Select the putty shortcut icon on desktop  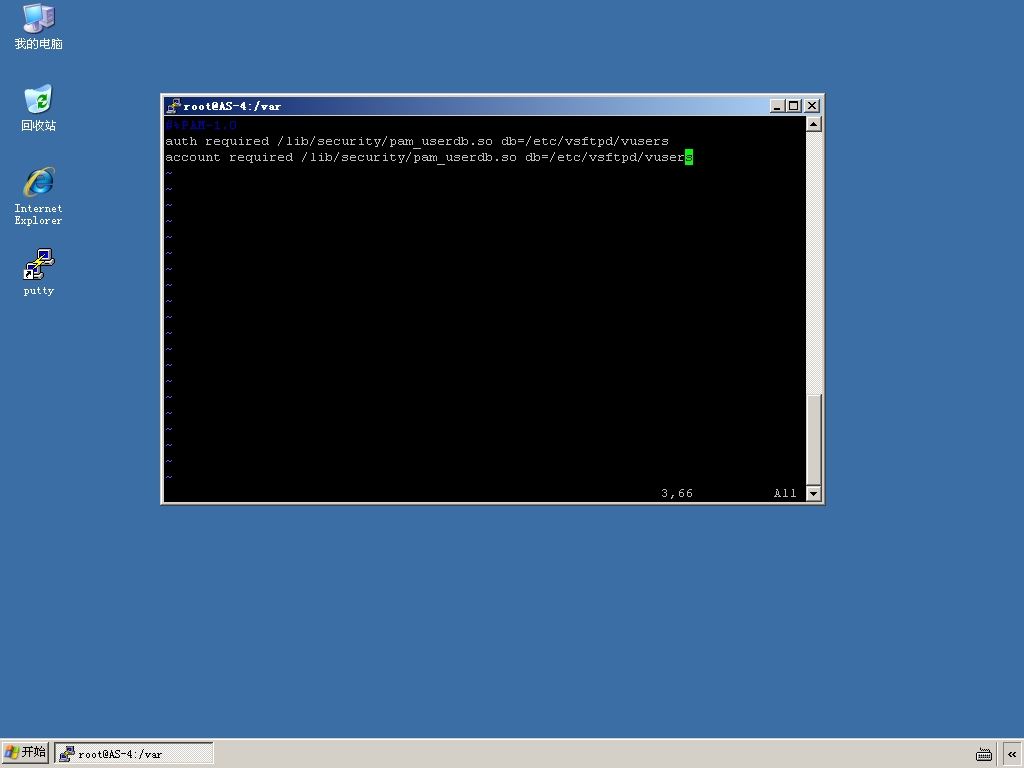(39, 272)
